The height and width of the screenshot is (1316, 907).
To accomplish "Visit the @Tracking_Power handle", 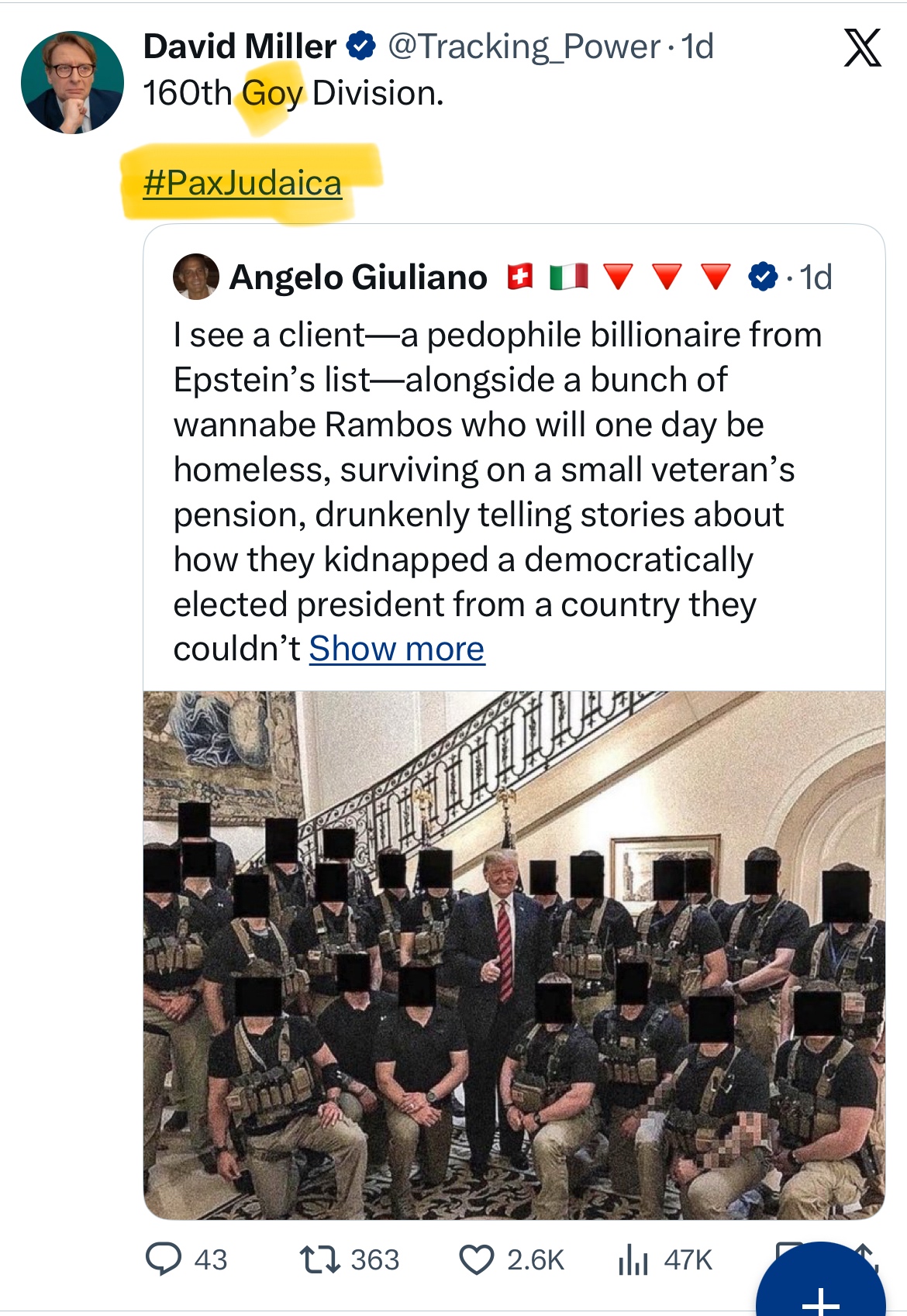I will pos(523,47).
